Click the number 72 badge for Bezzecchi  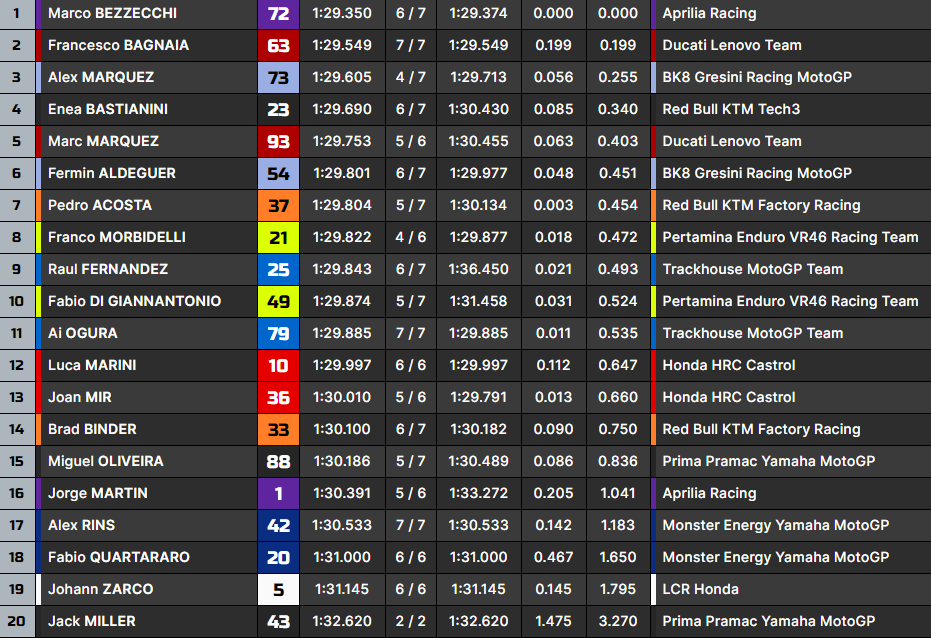[x=278, y=14]
